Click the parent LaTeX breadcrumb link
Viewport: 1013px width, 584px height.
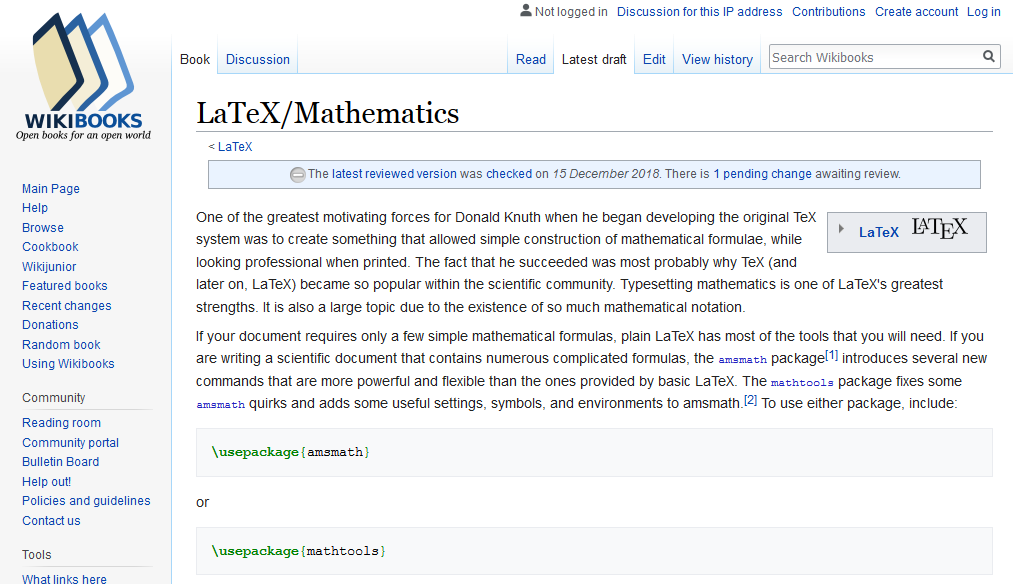(x=235, y=147)
